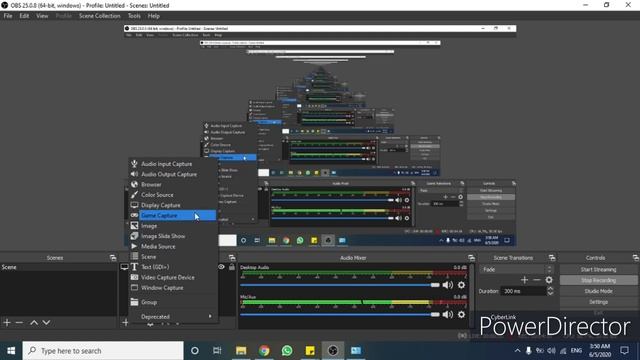Pop out the Sources dock
The width and height of the screenshot is (640, 360).
[232, 258]
